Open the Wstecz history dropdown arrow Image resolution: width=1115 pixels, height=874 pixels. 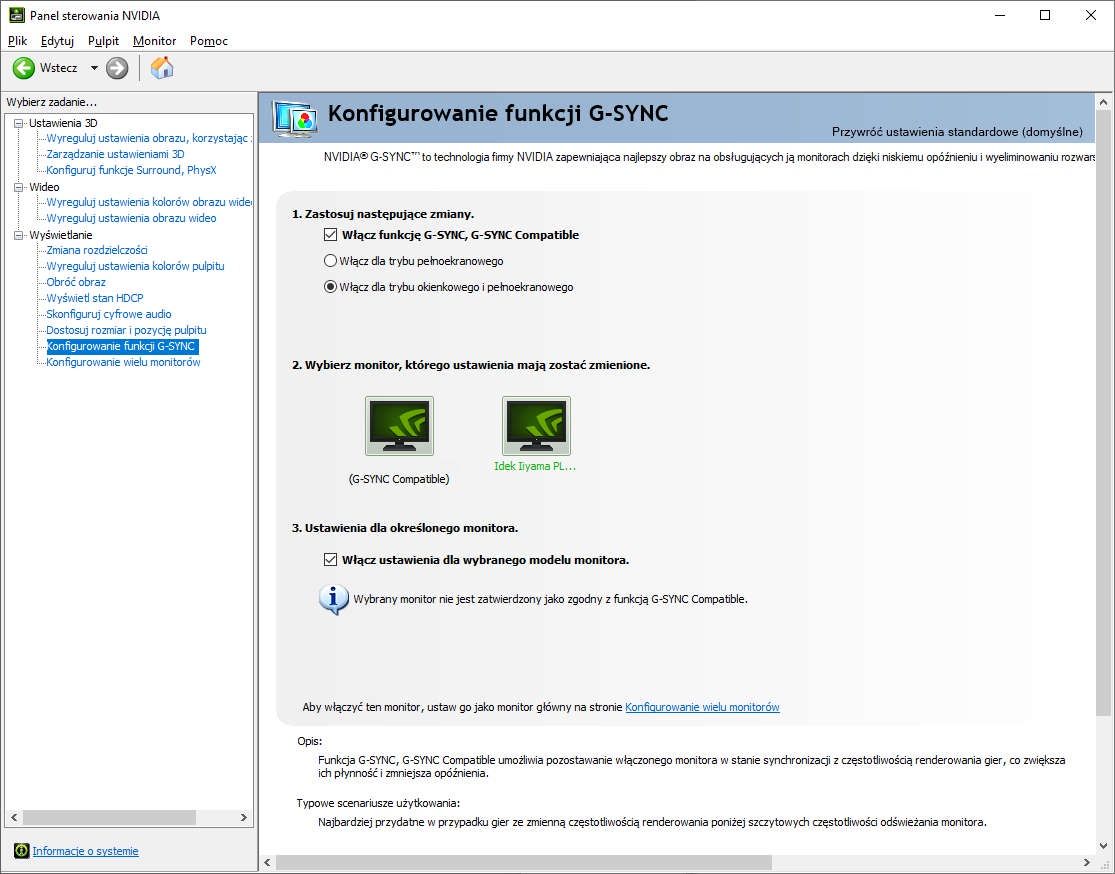(94, 68)
